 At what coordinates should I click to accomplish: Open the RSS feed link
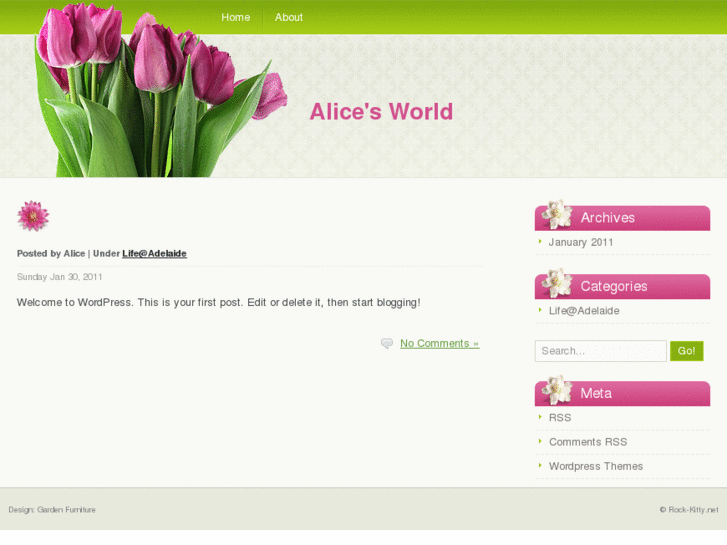point(560,417)
